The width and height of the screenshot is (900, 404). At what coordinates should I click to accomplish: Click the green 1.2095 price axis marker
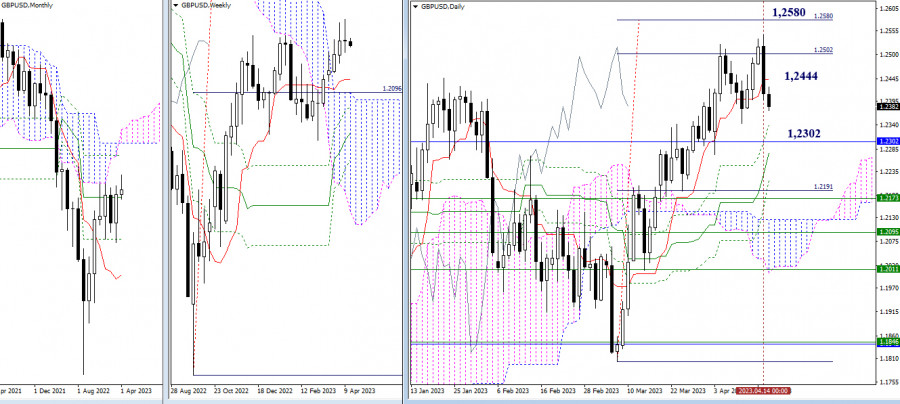(888, 232)
